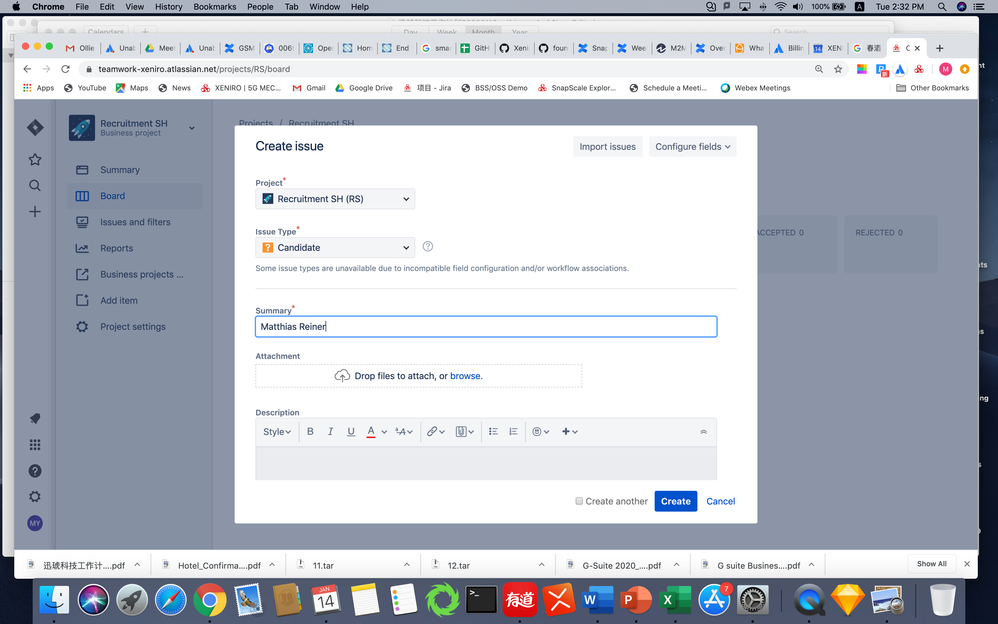This screenshot has width=998, height=624.
Task: Click the Summary field with Matthias Reiner
Action: [x=486, y=327]
